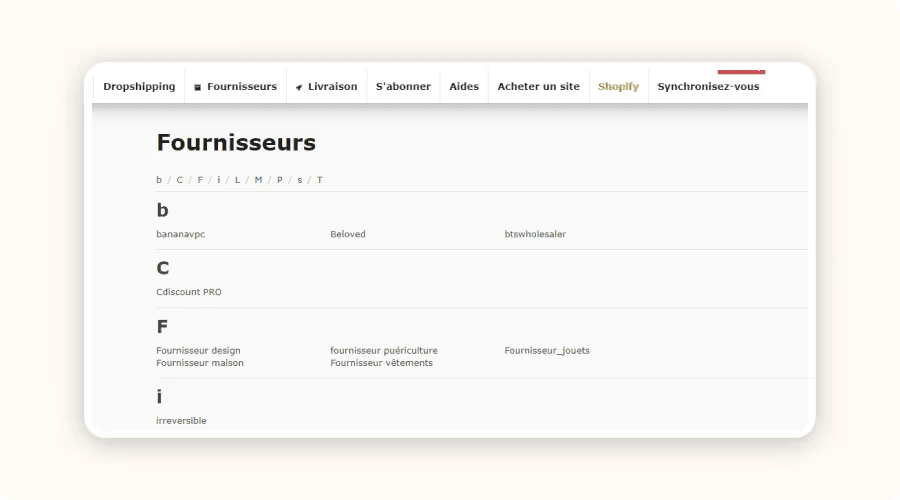The width and height of the screenshot is (900, 500).
Task: Open the Shopify menu link
Action: pyautogui.click(x=618, y=87)
